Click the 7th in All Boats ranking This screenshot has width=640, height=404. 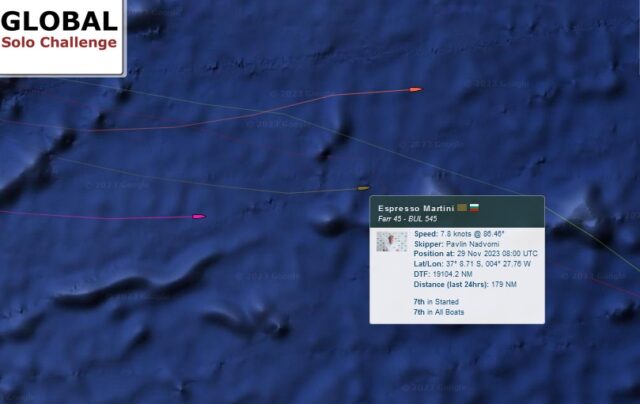coord(438,312)
